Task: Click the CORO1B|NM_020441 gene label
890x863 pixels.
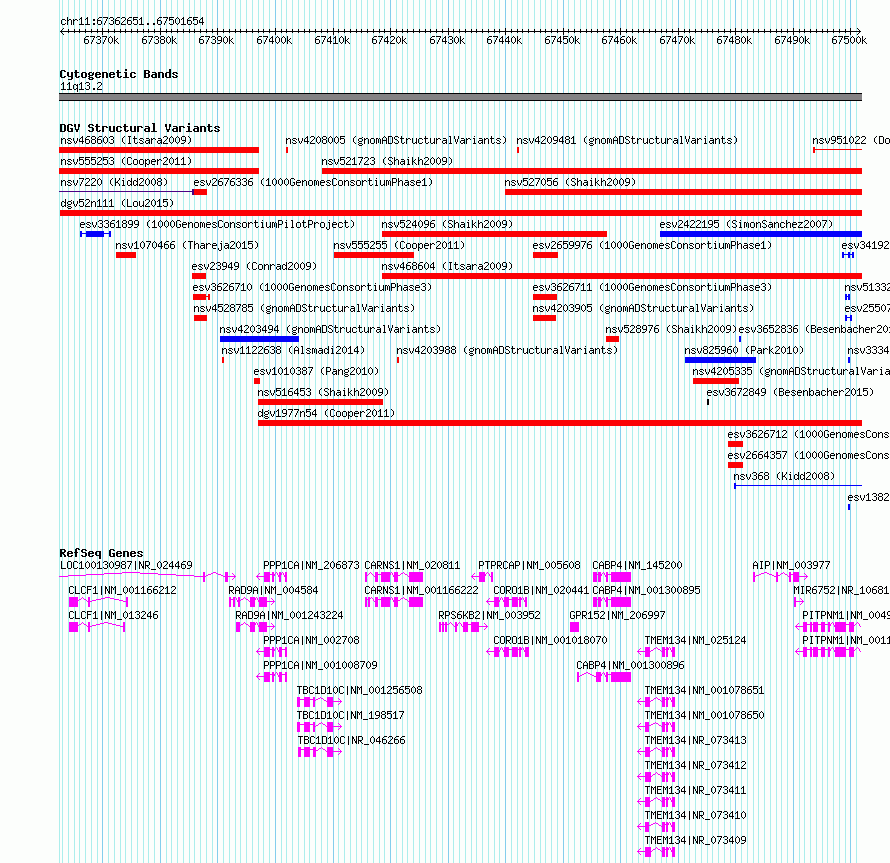Action: (541, 590)
